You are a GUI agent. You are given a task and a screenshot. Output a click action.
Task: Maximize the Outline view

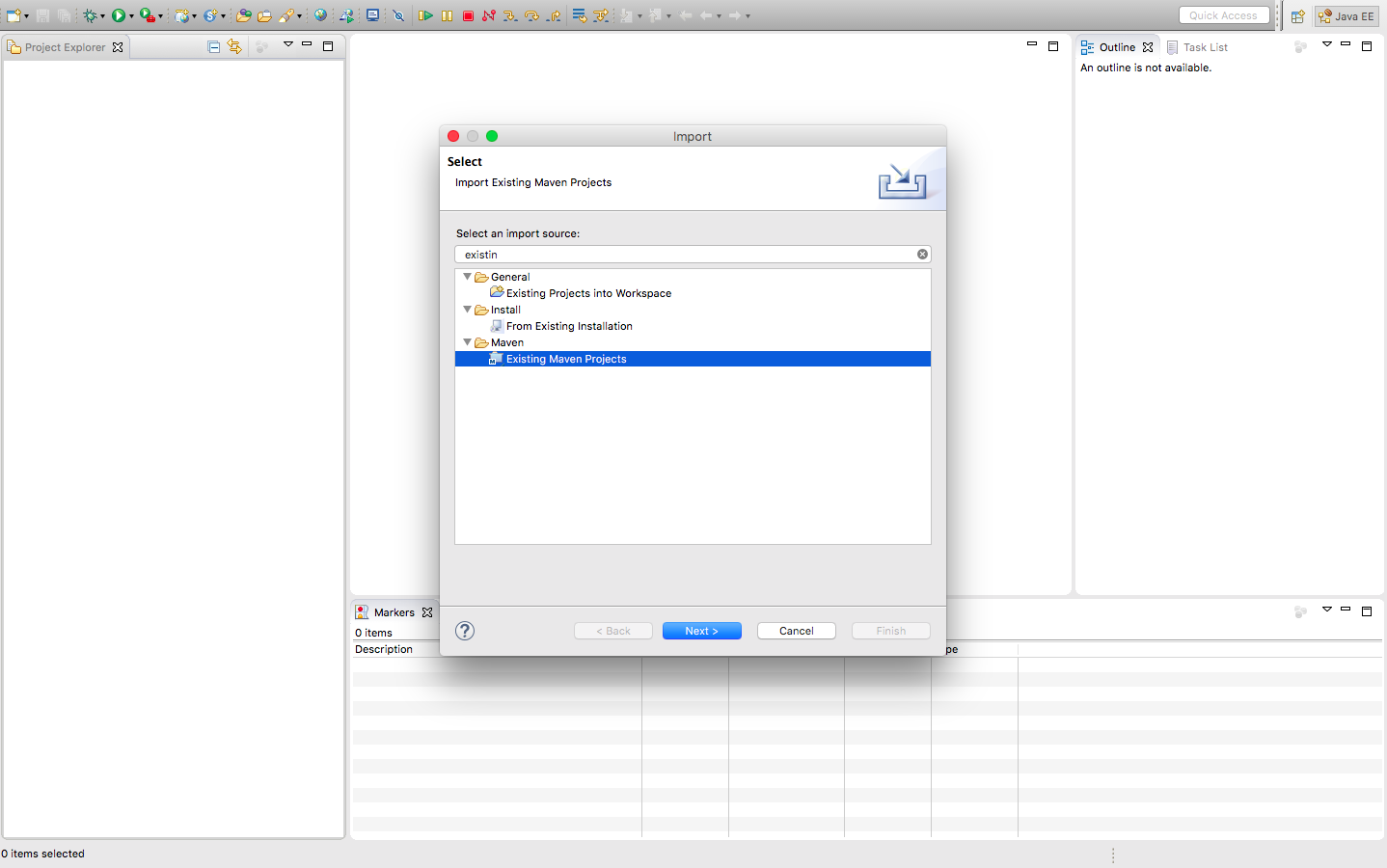1367,45
